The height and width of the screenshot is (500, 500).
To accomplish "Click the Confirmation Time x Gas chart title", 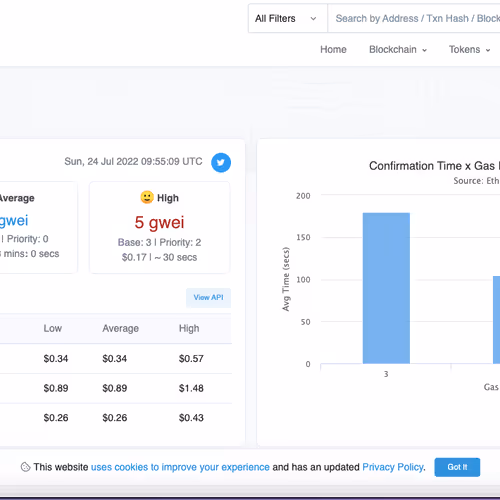I will pyautogui.click(x=434, y=166).
